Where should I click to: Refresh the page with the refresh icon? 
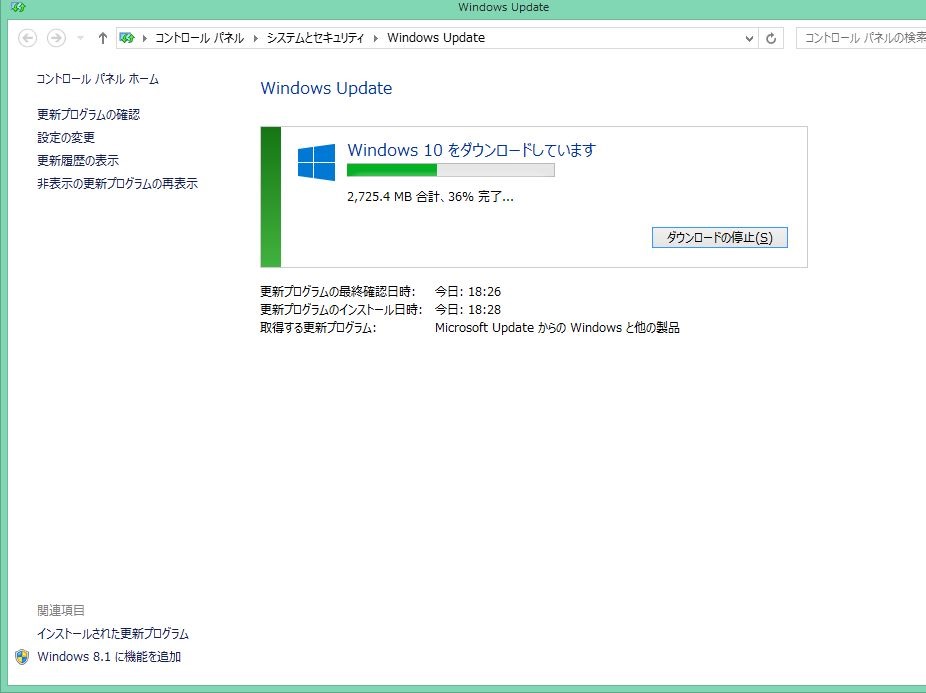(x=771, y=39)
